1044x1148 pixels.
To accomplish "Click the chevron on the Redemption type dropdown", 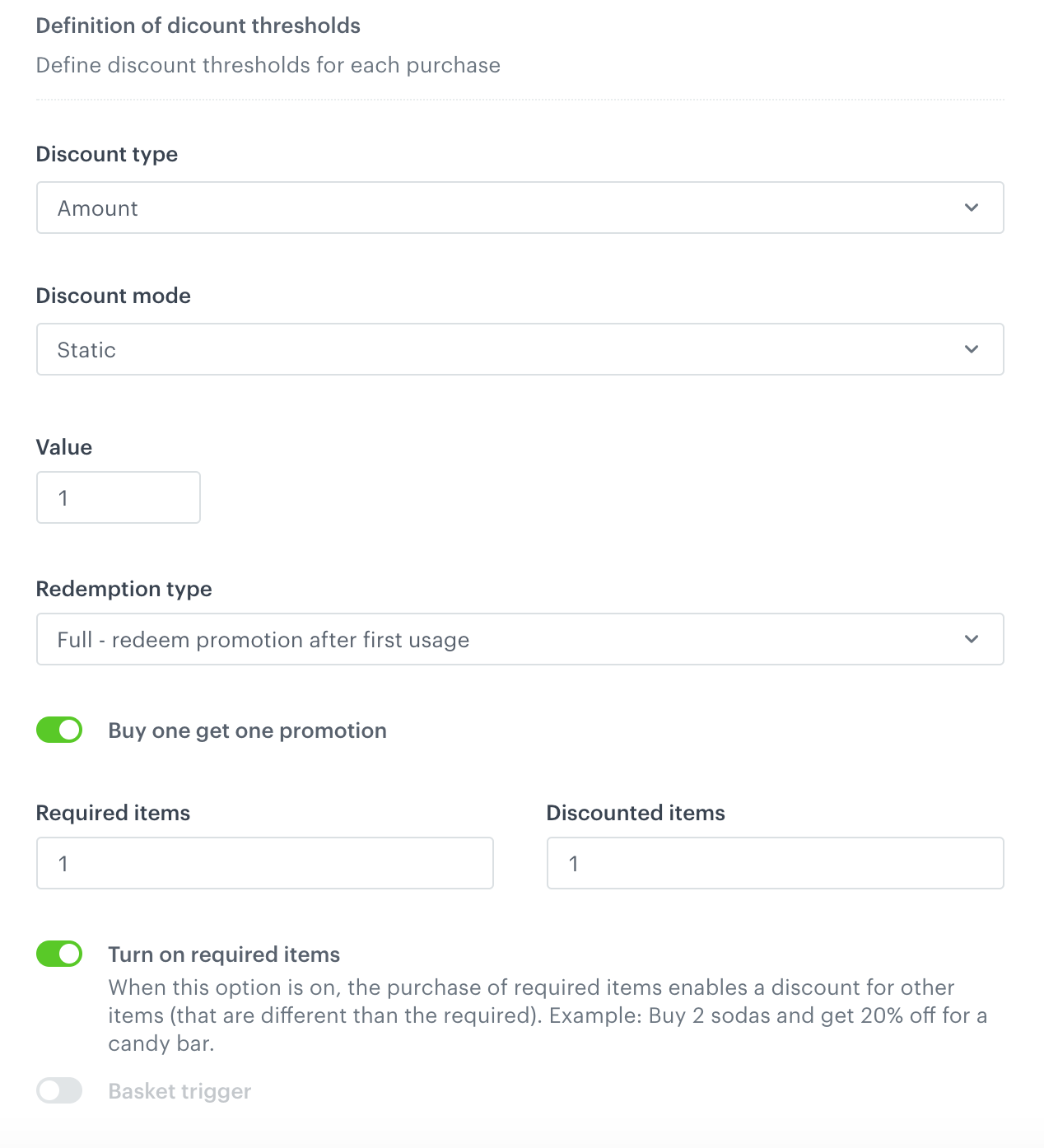I will click(972, 639).
